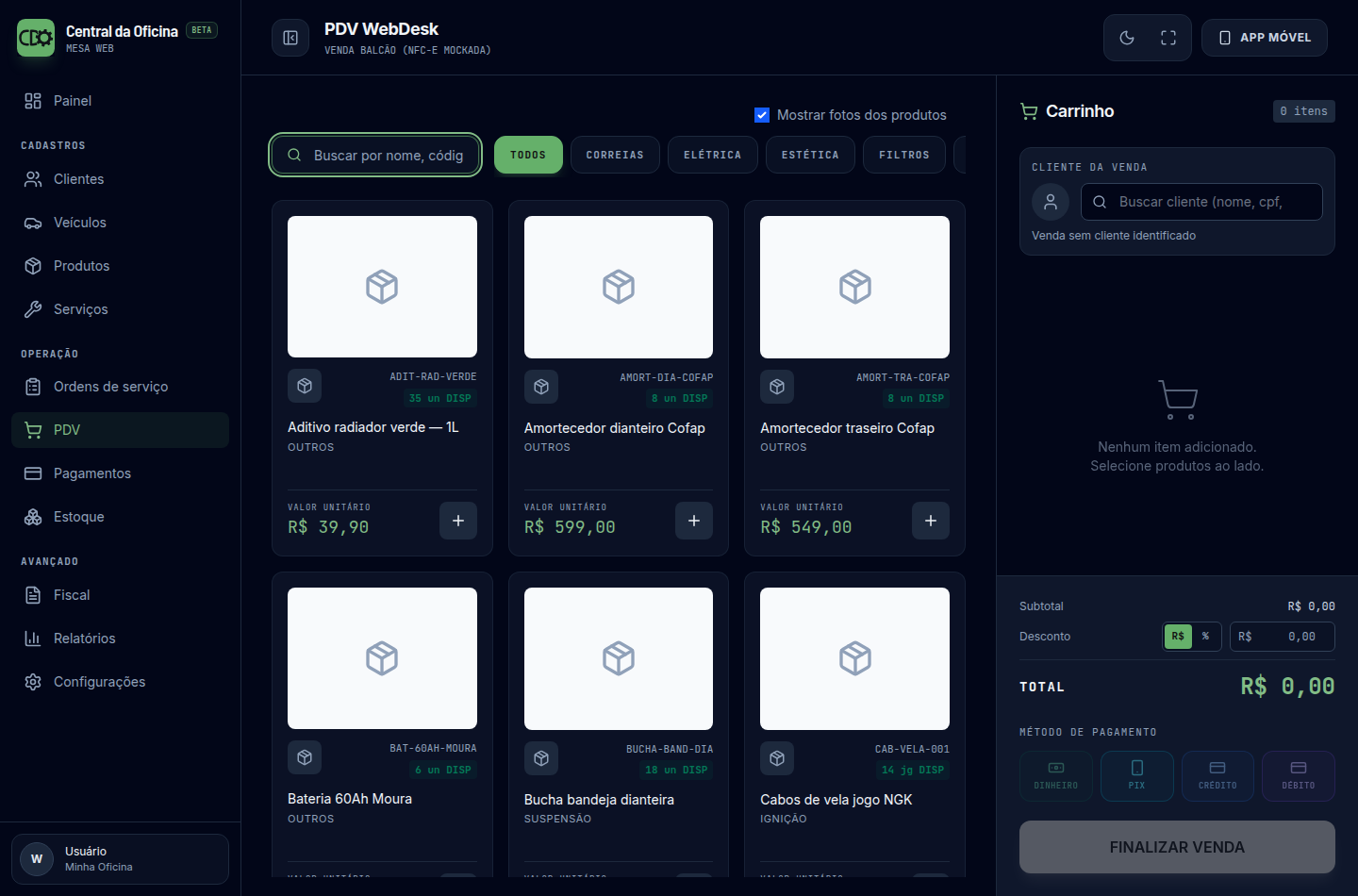Click the box icon beside AMORT-DIA-COFAP
The width and height of the screenshot is (1358, 896).
[x=541, y=386]
